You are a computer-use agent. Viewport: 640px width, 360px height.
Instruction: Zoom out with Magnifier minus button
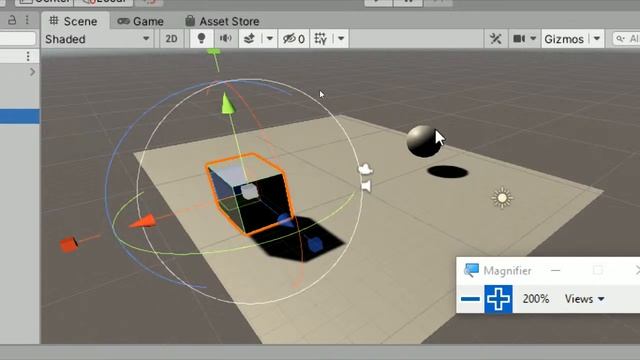pyautogui.click(x=470, y=299)
